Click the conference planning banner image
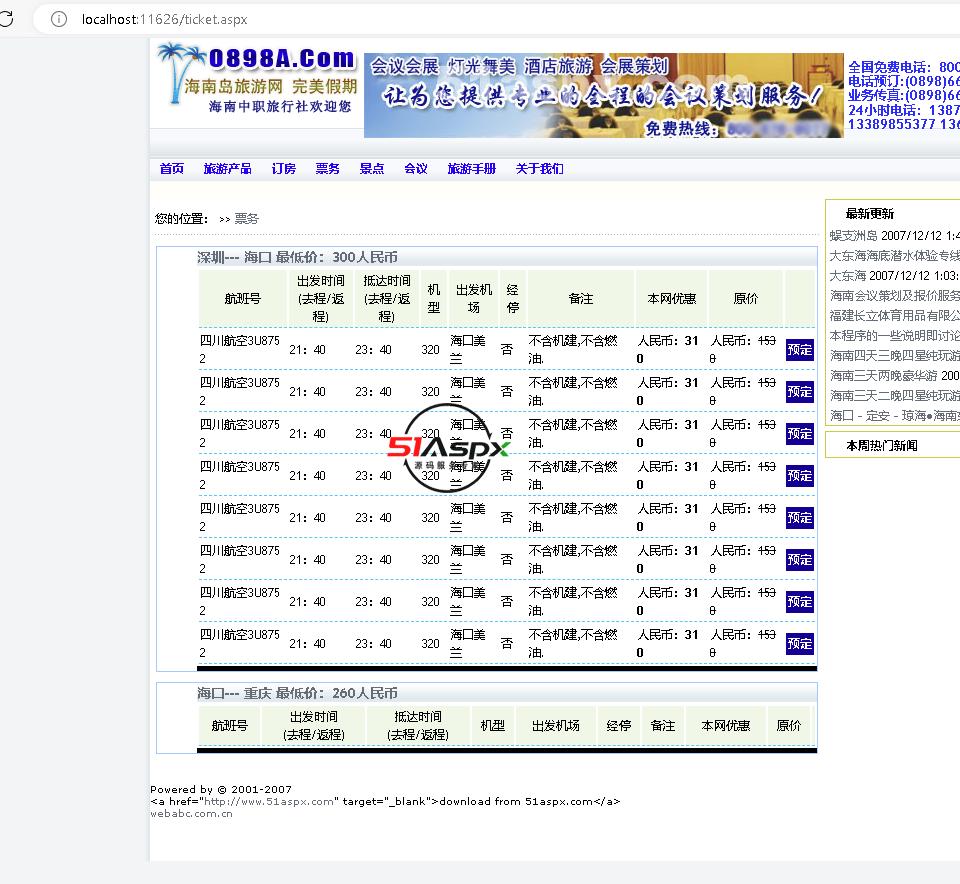960x884 pixels. pos(603,95)
